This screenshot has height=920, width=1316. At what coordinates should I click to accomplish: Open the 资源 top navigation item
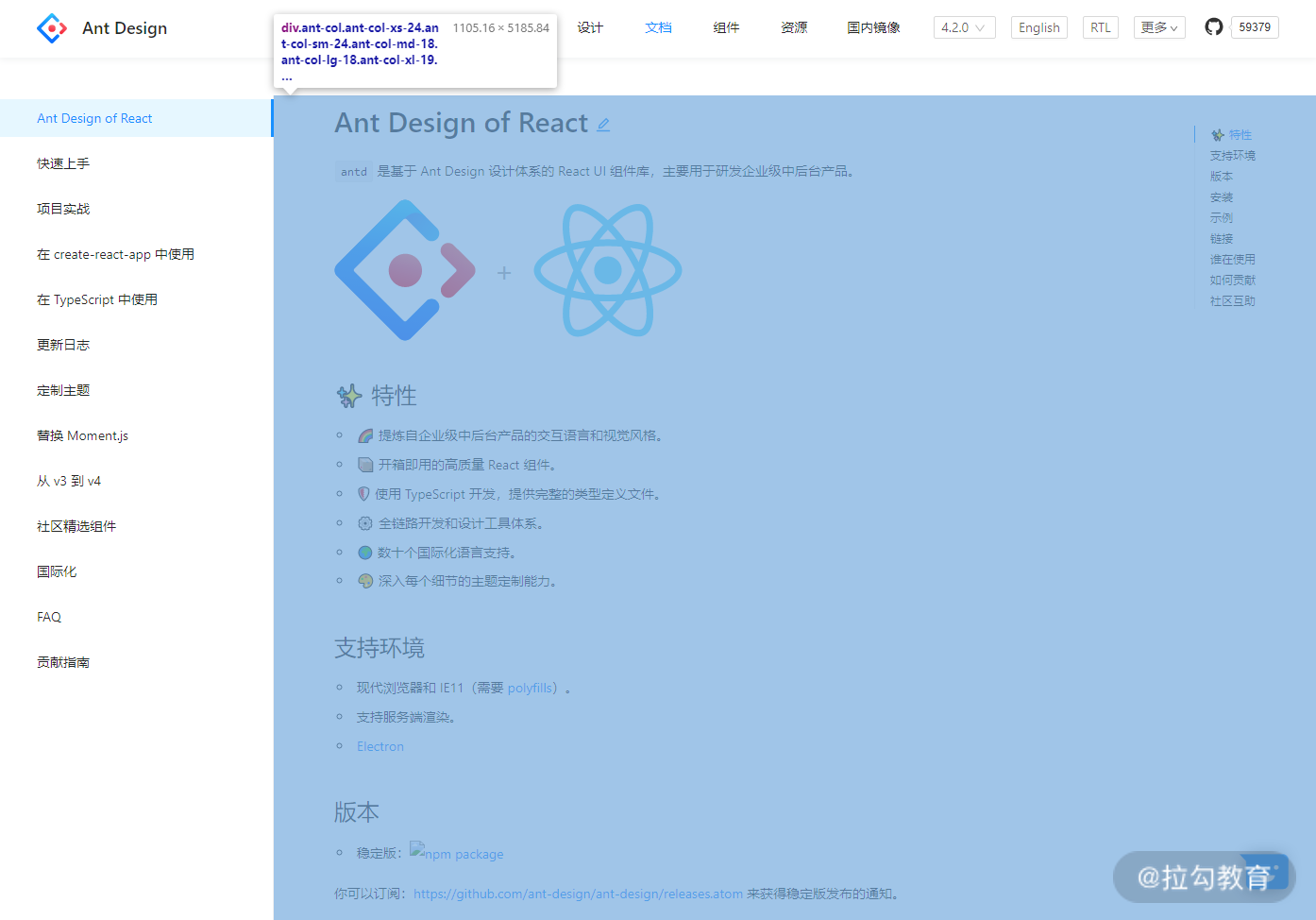click(x=794, y=27)
